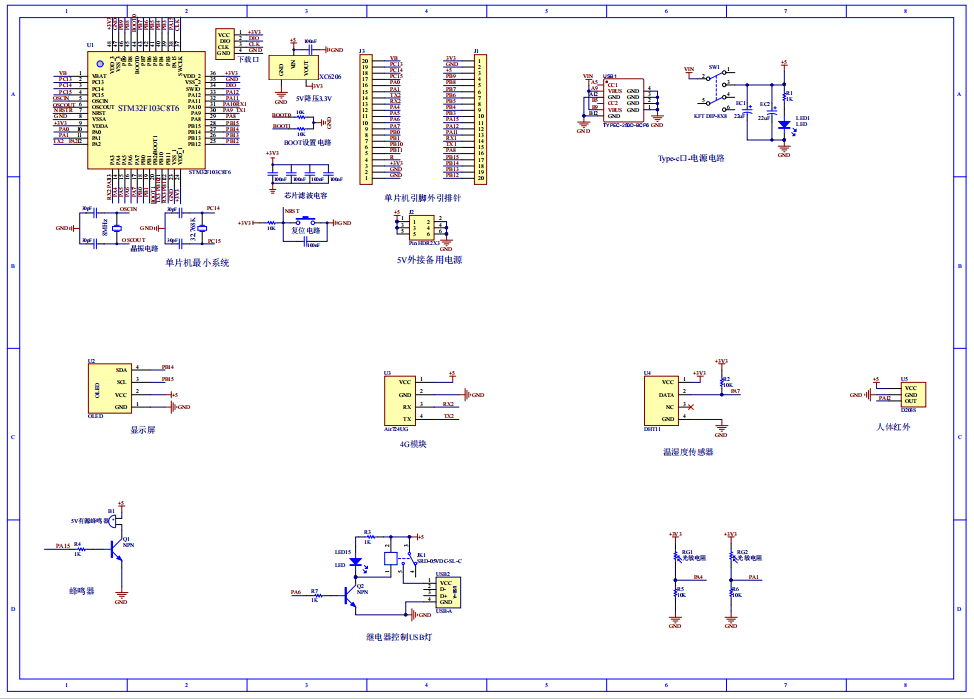This screenshot has width=974, height=699.
Task: Select the USB1 Type-C connector component
Action: point(620,100)
